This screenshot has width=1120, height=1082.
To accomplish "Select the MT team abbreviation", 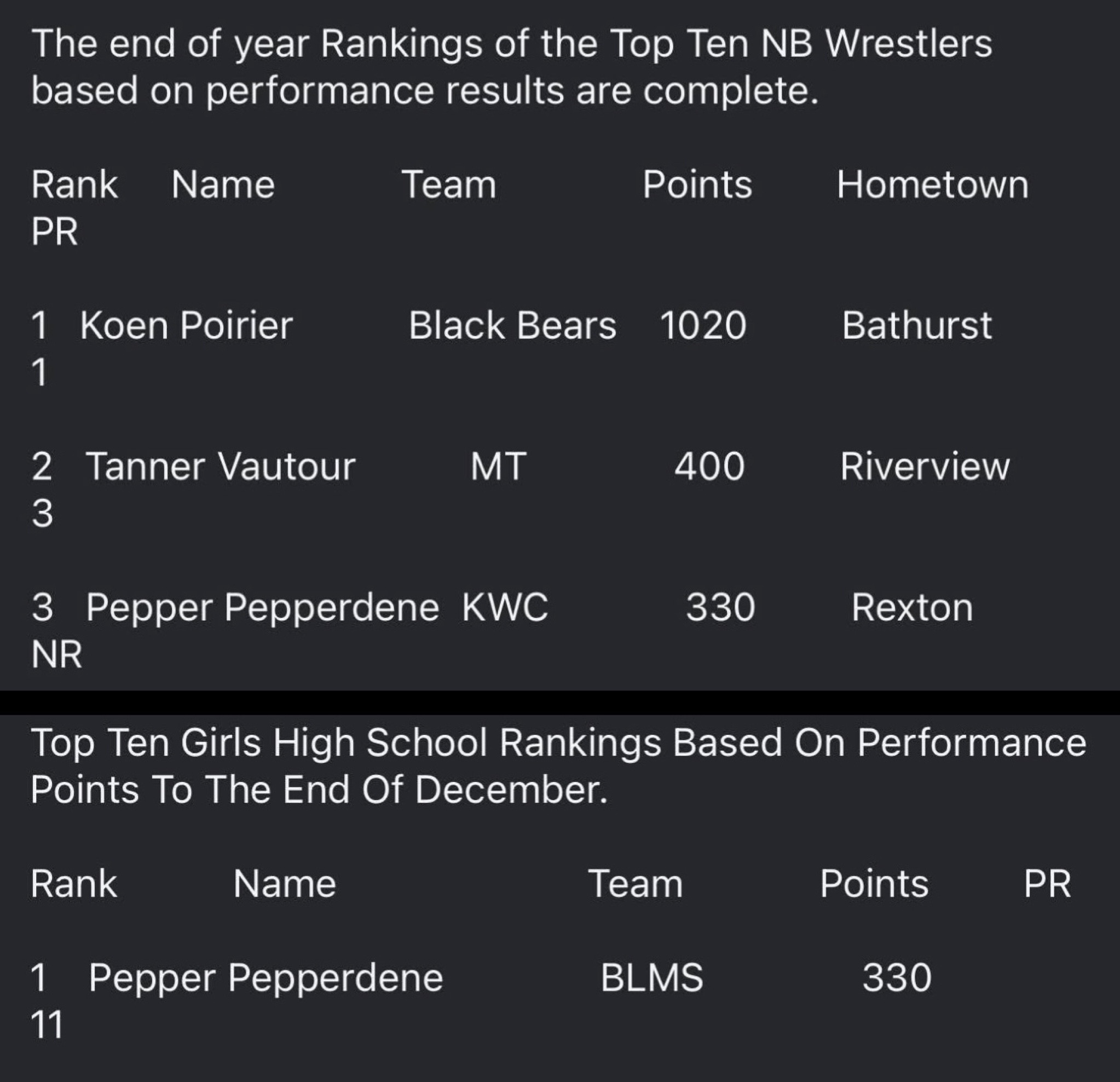I will coord(498,467).
